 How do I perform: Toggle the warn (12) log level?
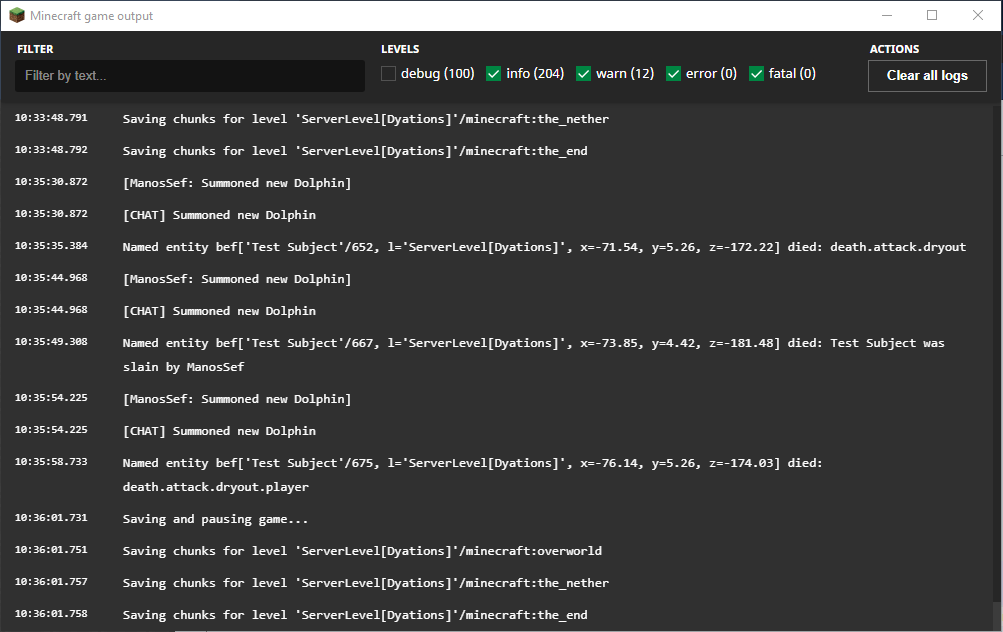pos(584,74)
